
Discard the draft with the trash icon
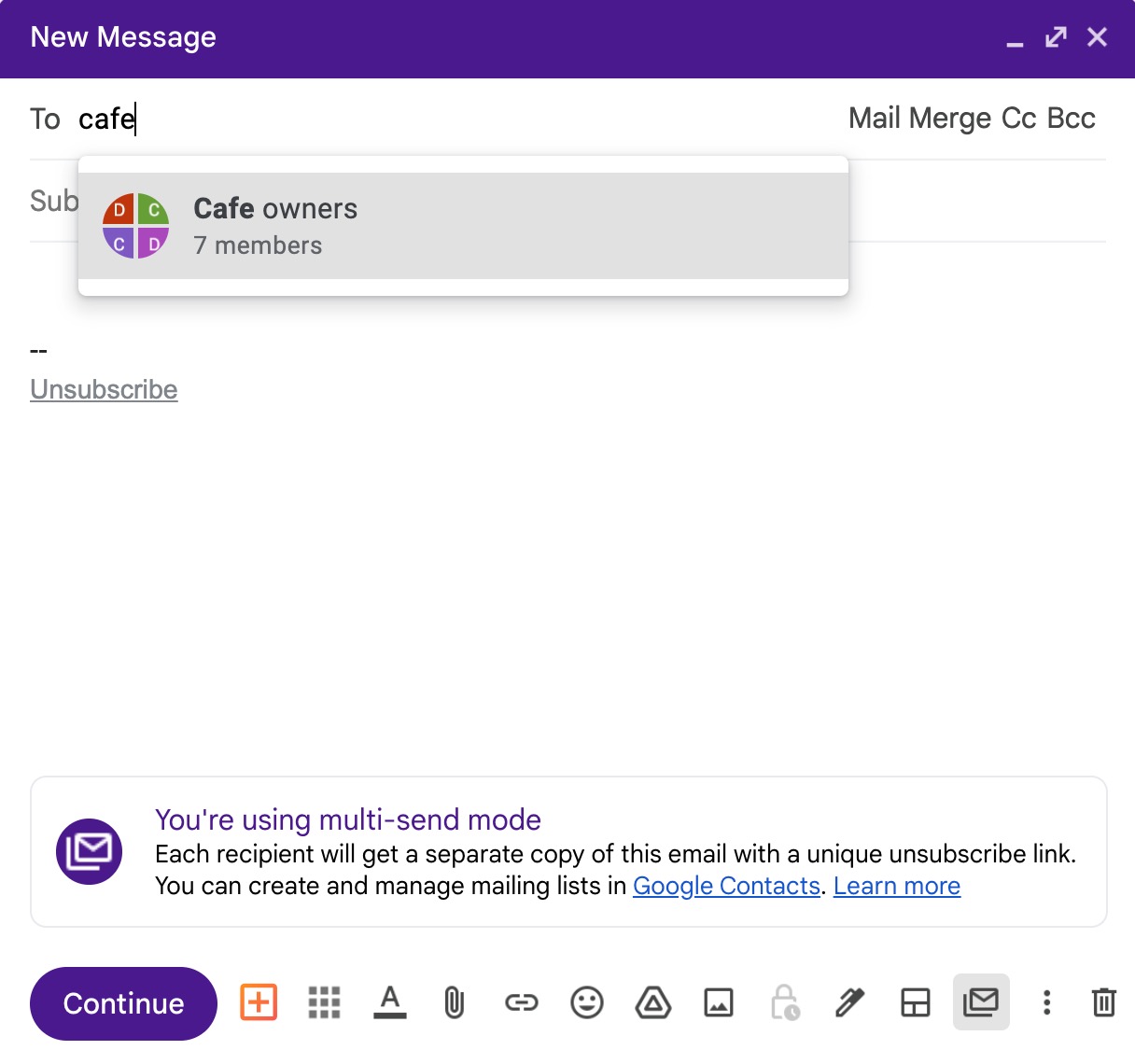[x=1103, y=1003]
